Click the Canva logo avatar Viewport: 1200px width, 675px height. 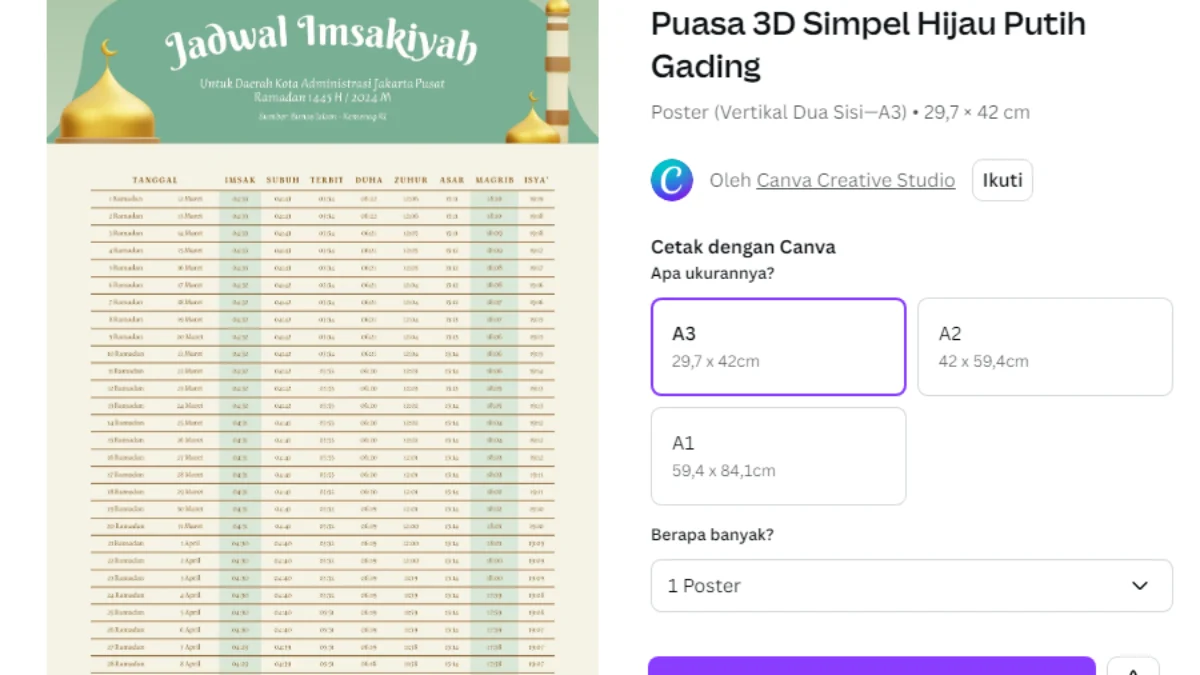[x=672, y=181]
